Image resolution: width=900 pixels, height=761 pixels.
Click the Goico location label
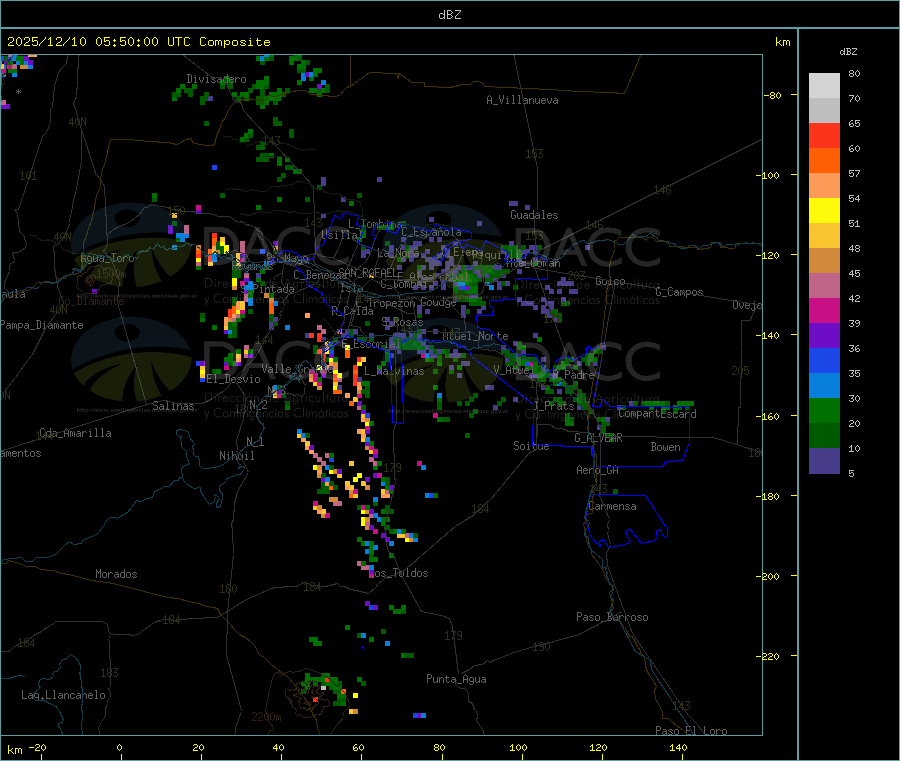[610, 281]
